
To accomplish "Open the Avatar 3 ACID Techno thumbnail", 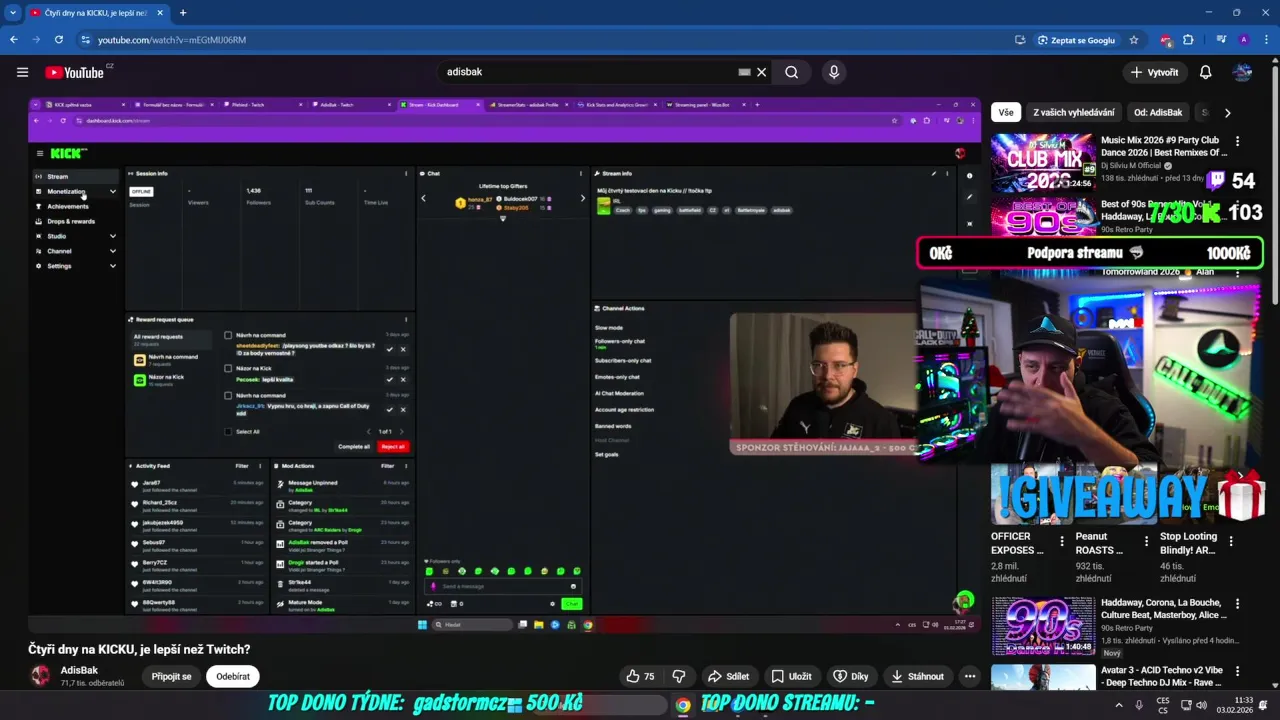I will [x=1043, y=677].
